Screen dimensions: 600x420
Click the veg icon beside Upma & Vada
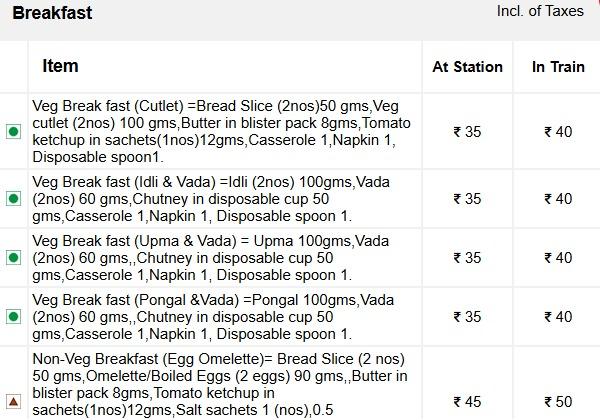(x=13, y=258)
